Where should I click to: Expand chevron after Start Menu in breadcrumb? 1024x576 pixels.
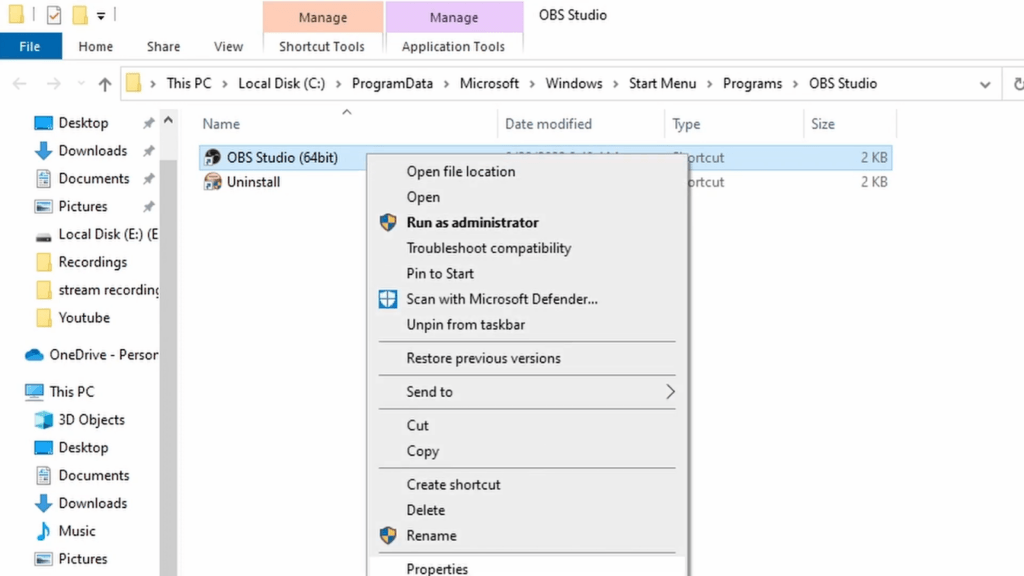709,84
